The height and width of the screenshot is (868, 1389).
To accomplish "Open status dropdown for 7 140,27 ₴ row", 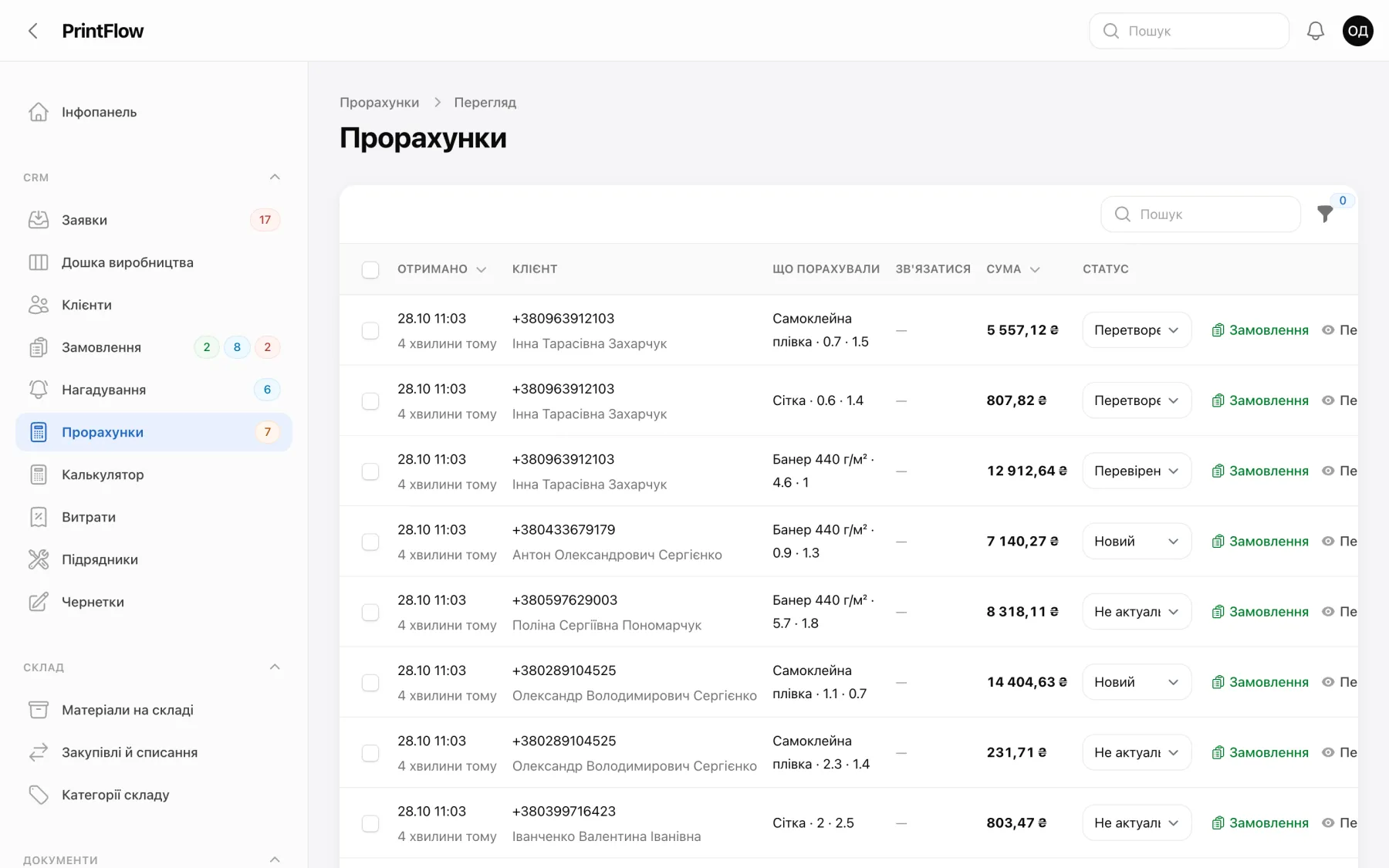I will coord(1137,542).
